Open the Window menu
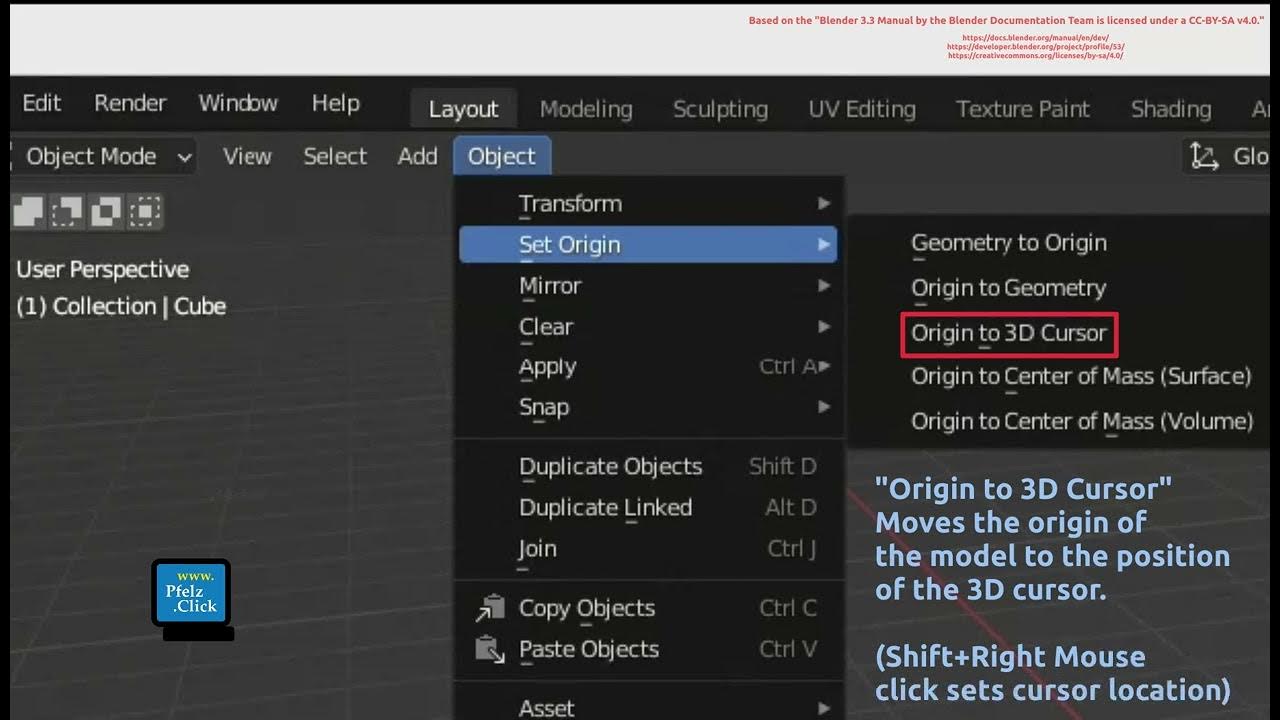Image resolution: width=1280 pixels, height=720 pixels. pyautogui.click(x=238, y=103)
